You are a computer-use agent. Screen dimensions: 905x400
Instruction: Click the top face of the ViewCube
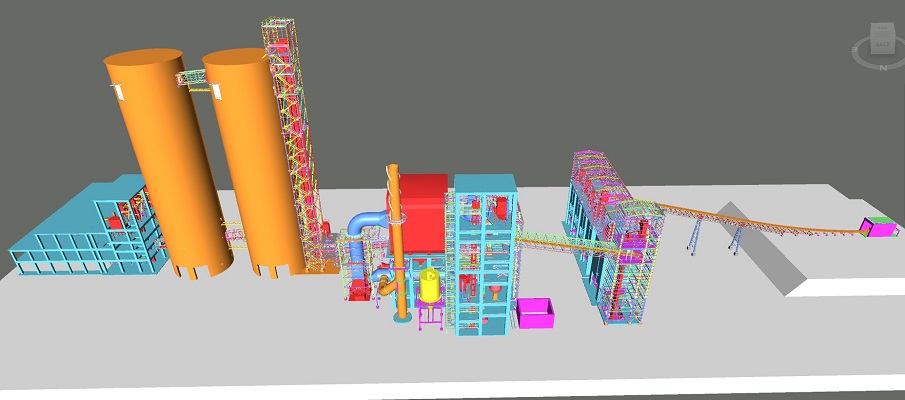(882, 28)
